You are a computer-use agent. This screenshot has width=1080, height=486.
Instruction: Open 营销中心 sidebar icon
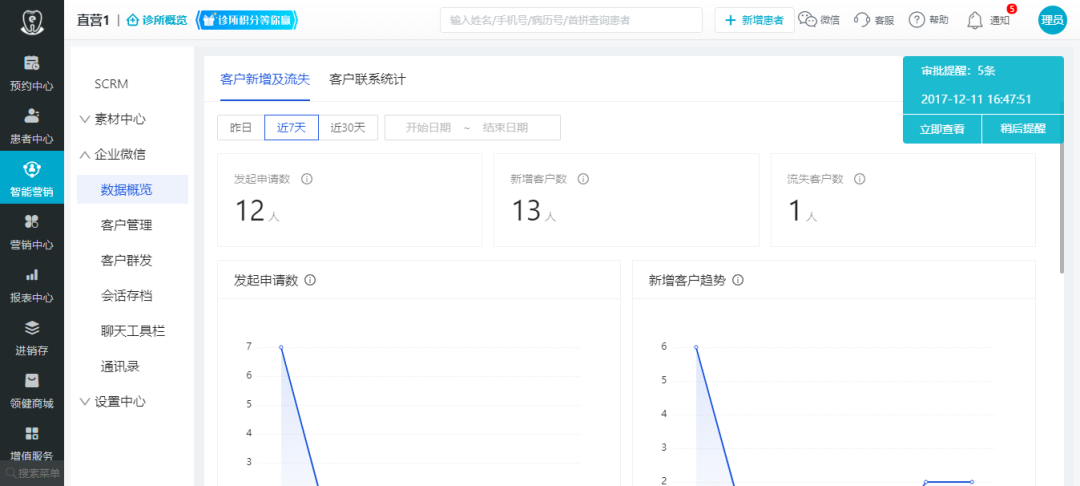tap(32, 222)
